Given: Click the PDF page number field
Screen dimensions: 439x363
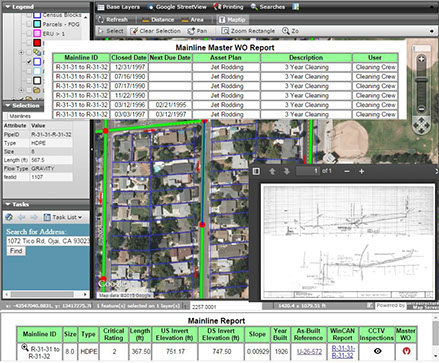Looking at the screenshot, I should (x=308, y=171).
